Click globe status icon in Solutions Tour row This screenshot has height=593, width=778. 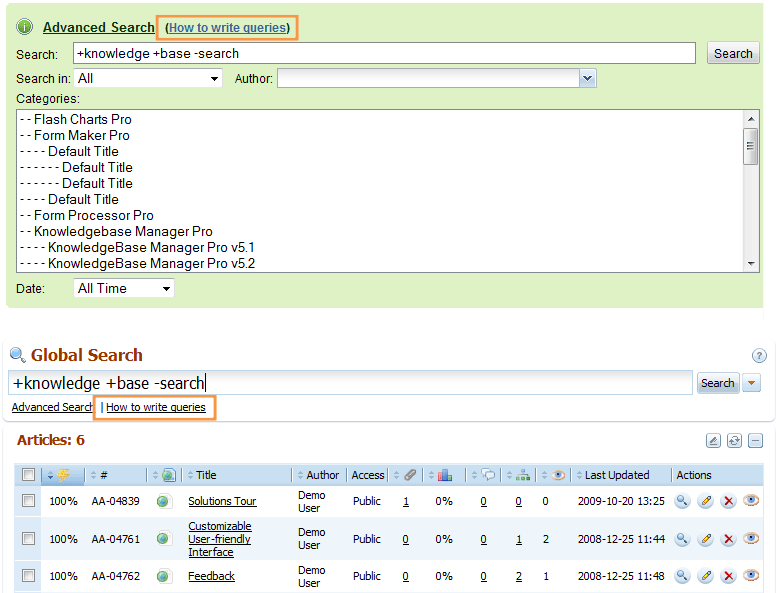click(x=163, y=501)
